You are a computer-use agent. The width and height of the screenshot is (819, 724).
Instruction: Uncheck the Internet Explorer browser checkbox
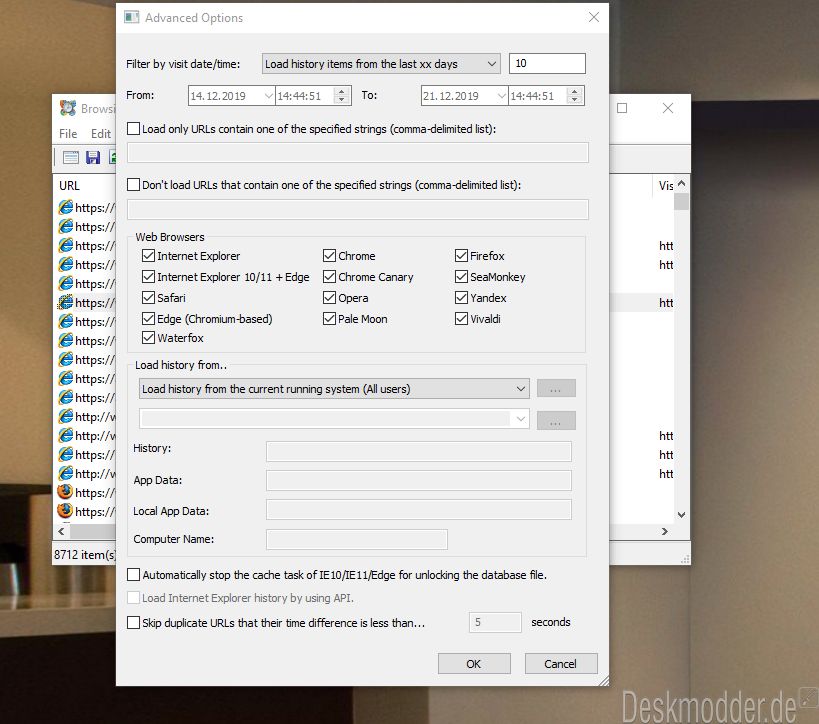pyautogui.click(x=148, y=255)
